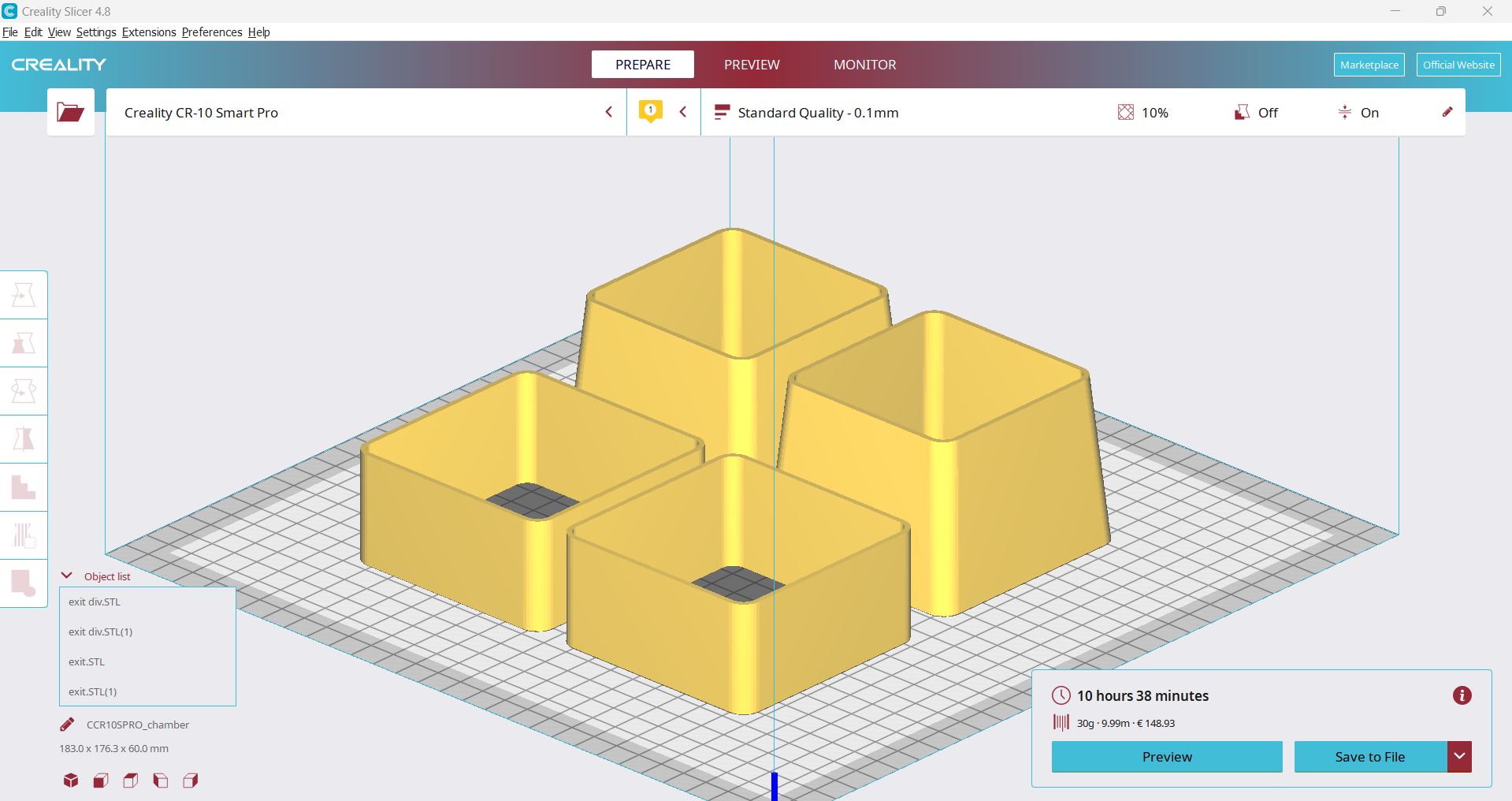Switch to left side view cube icon
The height and width of the screenshot is (801, 1512).
click(x=161, y=781)
